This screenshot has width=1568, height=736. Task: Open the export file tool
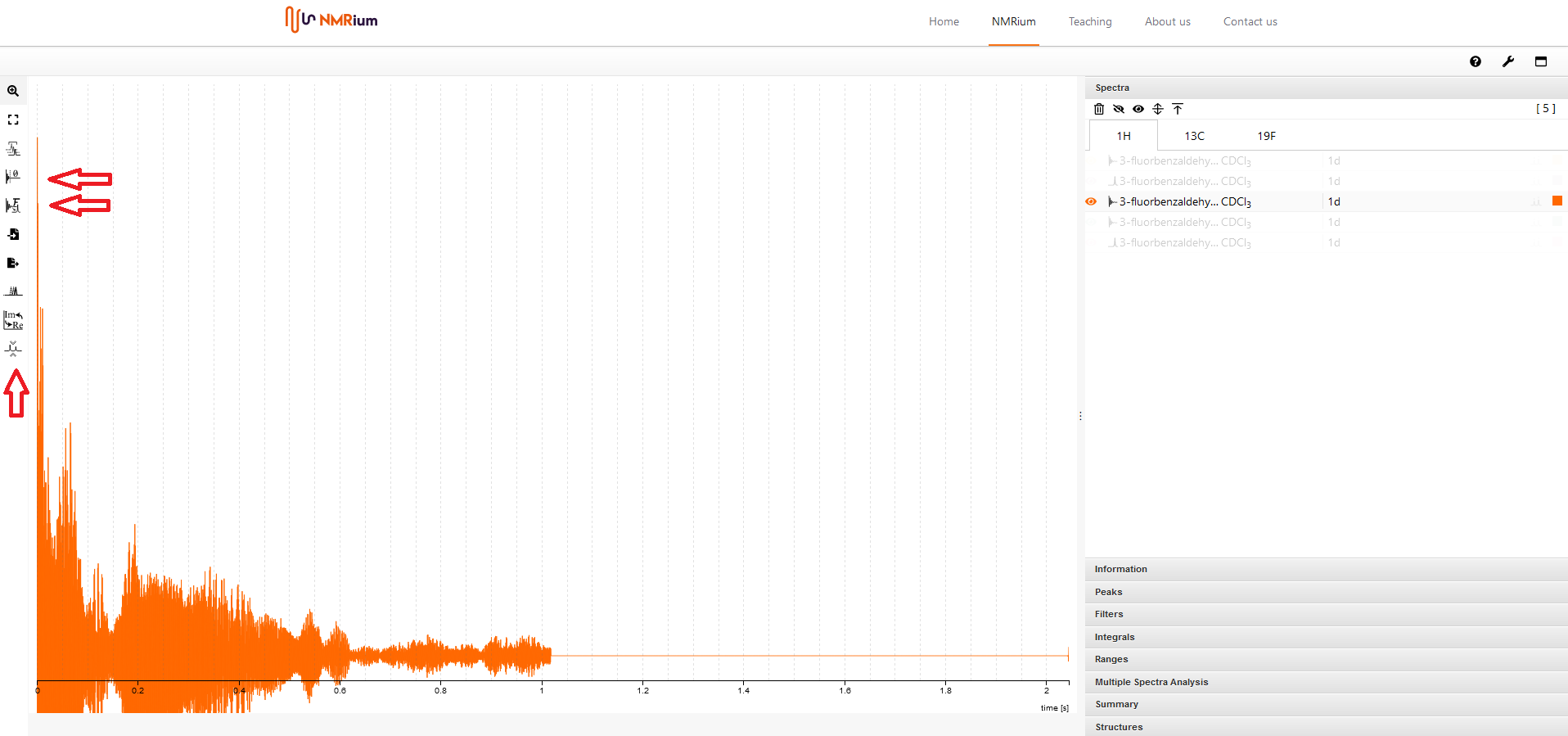click(13, 263)
